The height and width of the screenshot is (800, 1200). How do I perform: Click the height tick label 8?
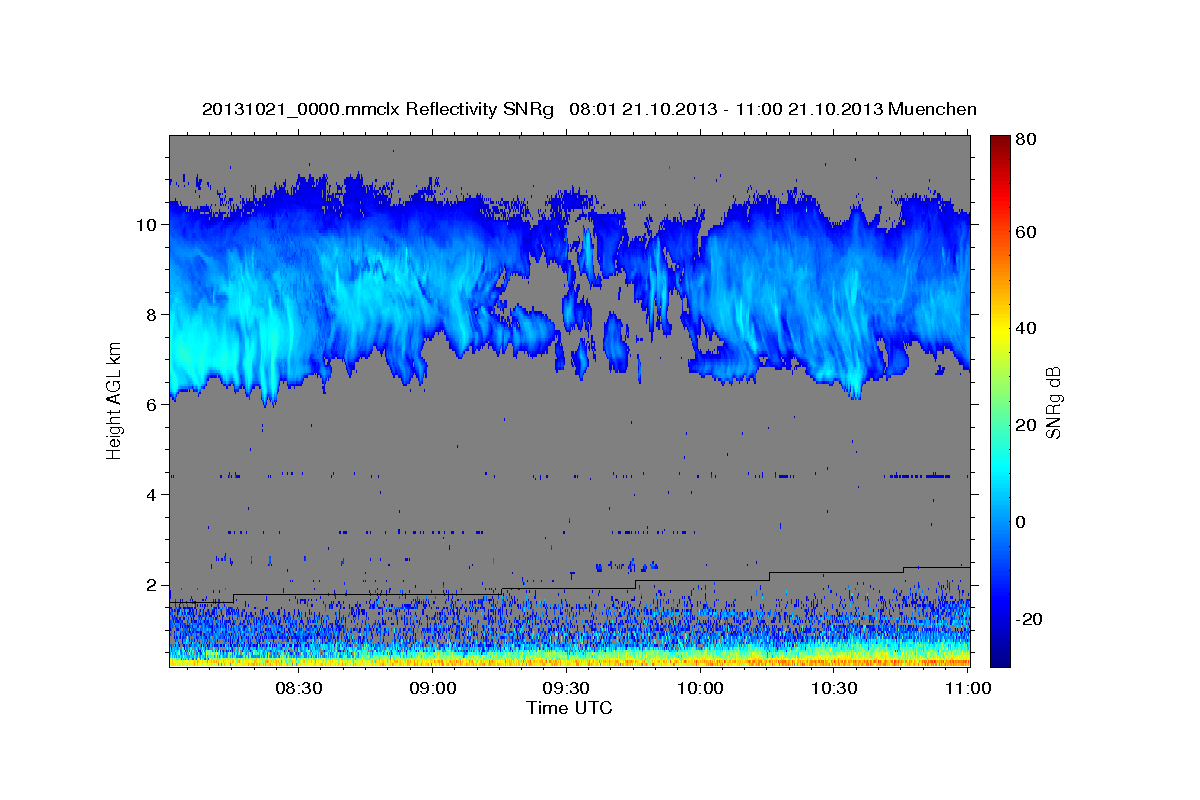[153, 315]
